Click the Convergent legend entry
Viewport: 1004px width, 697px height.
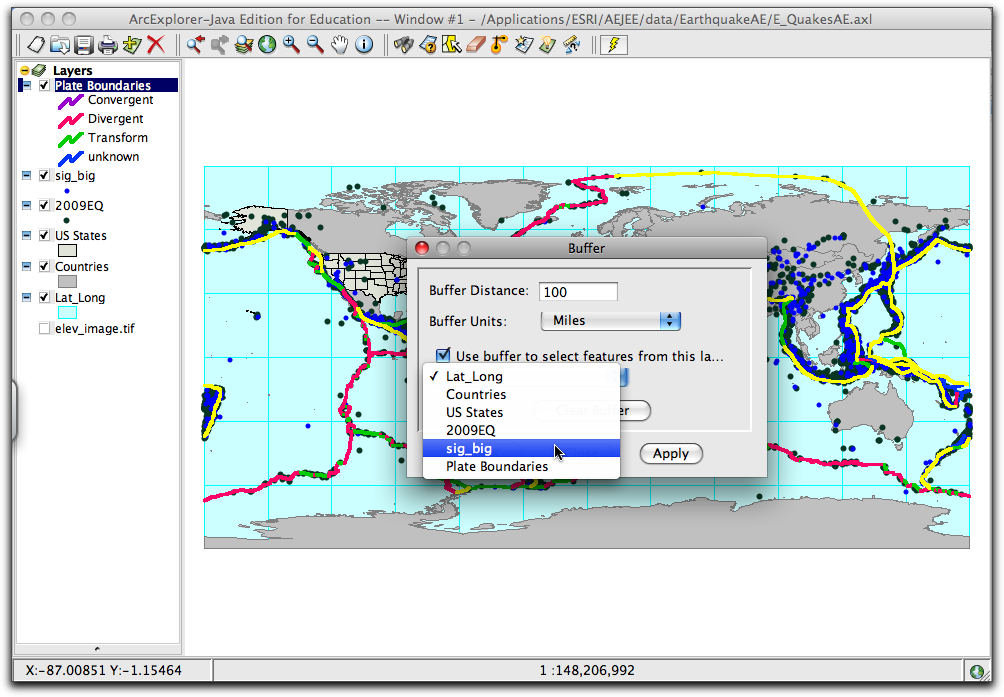pyautogui.click(x=106, y=100)
